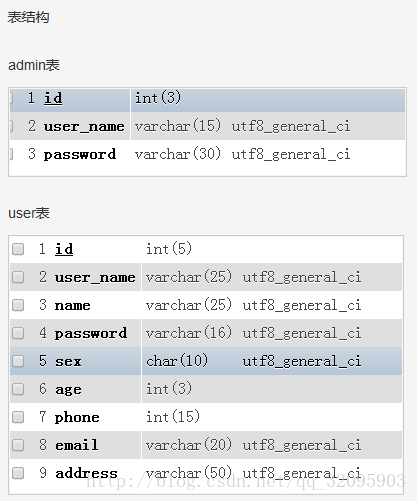Click the varchar(16) type of password row
The width and height of the screenshot is (417, 501).
(x=189, y=333)
